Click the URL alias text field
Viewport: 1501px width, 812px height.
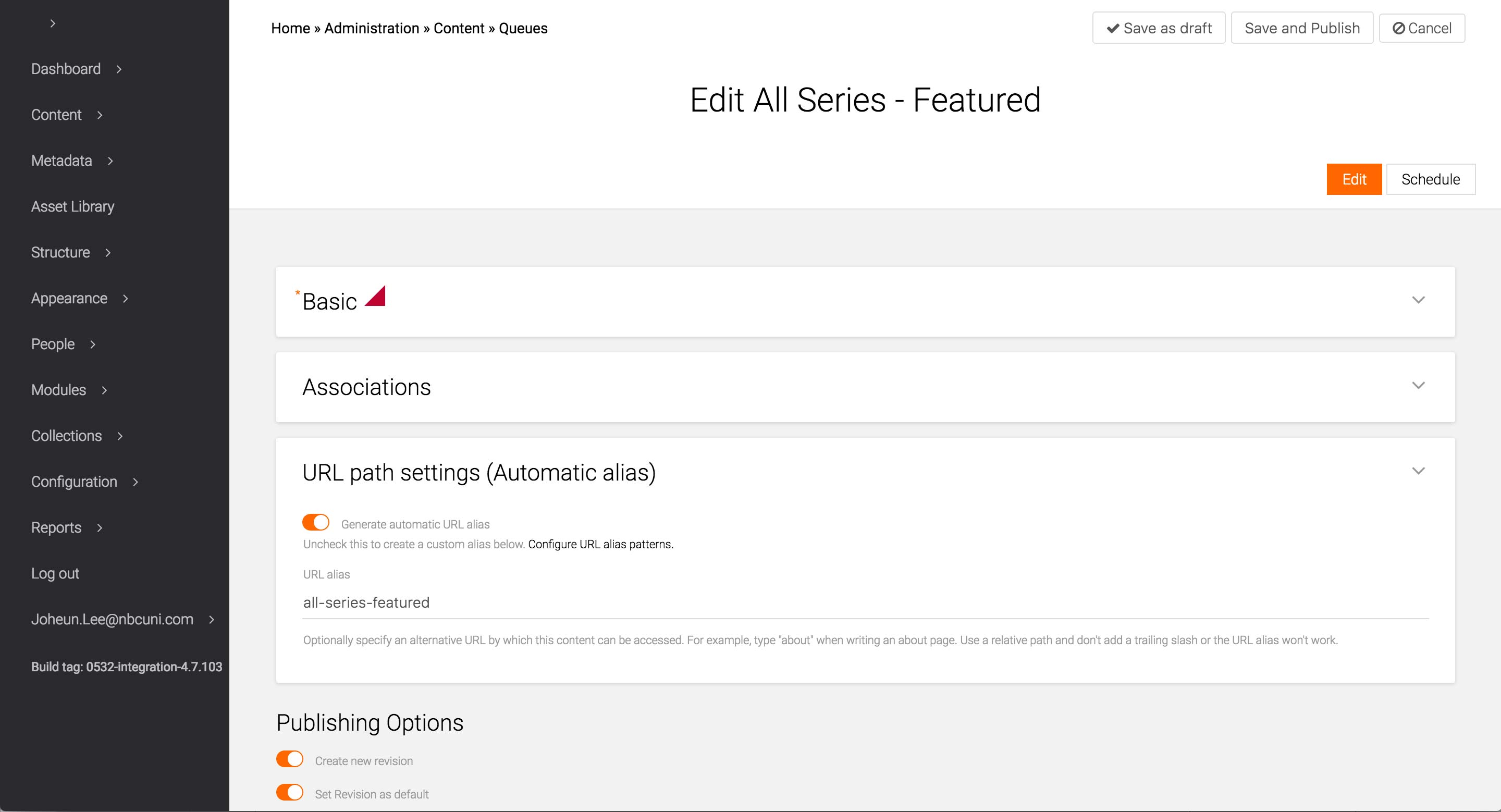[865, 602]
